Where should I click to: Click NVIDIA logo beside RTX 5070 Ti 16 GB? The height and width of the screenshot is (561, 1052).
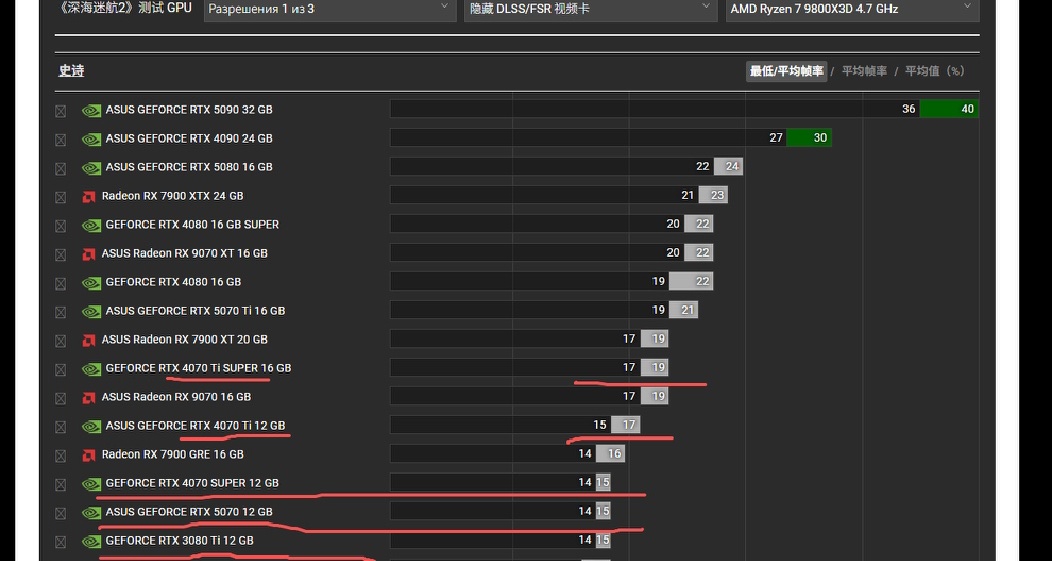(x=91, y=311)
